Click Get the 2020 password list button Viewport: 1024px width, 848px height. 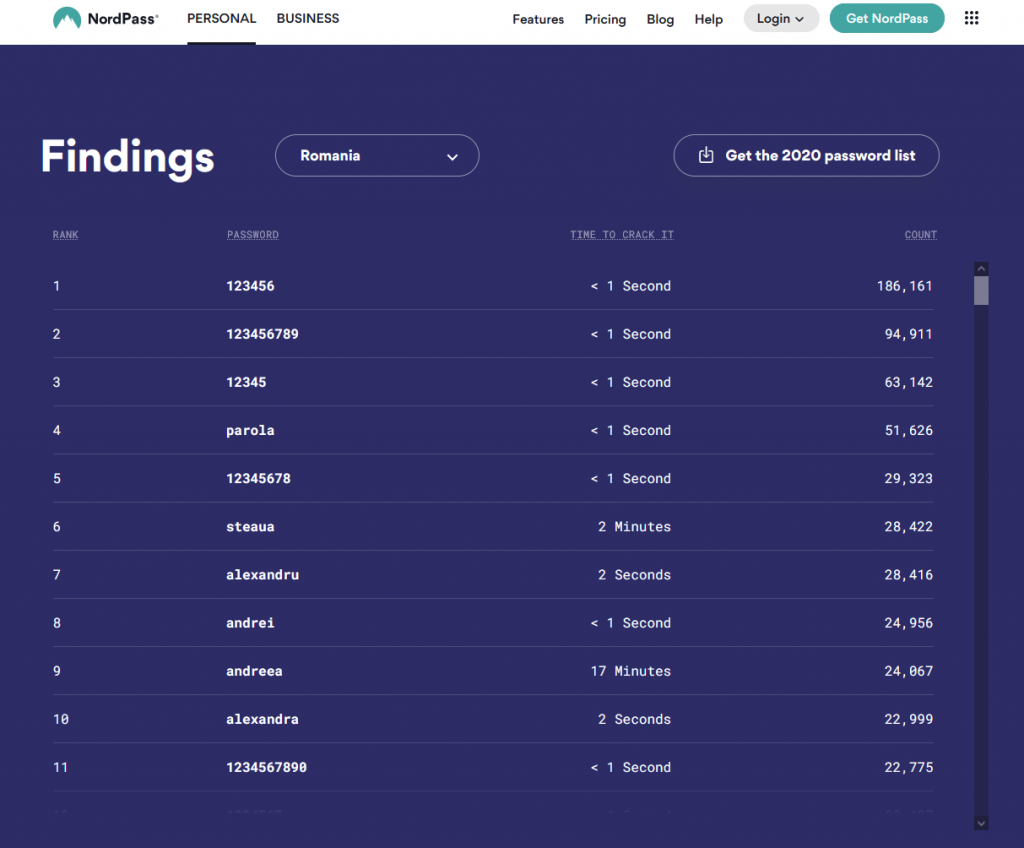pos(806,156)
